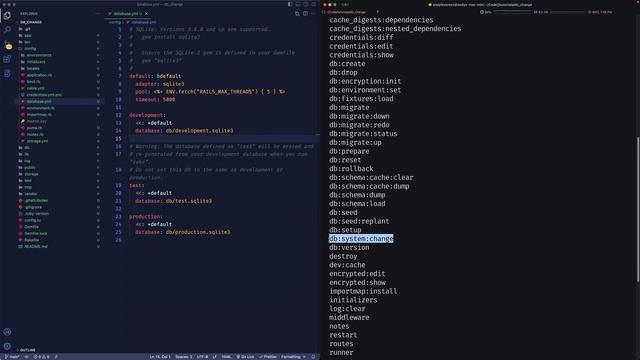
Task: Expand the initializers folder
Action: pos(36,62)
